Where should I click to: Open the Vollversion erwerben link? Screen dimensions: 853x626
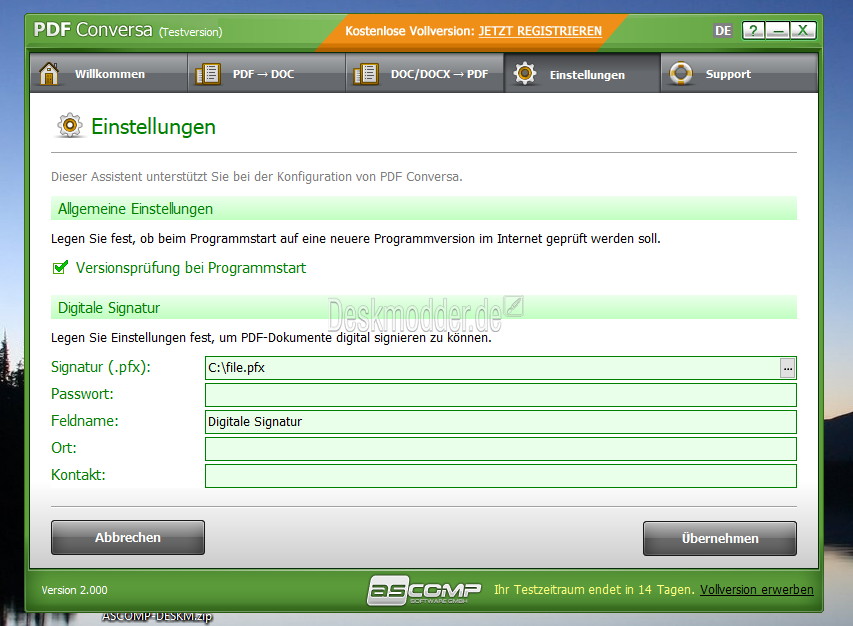coord(757,590)
